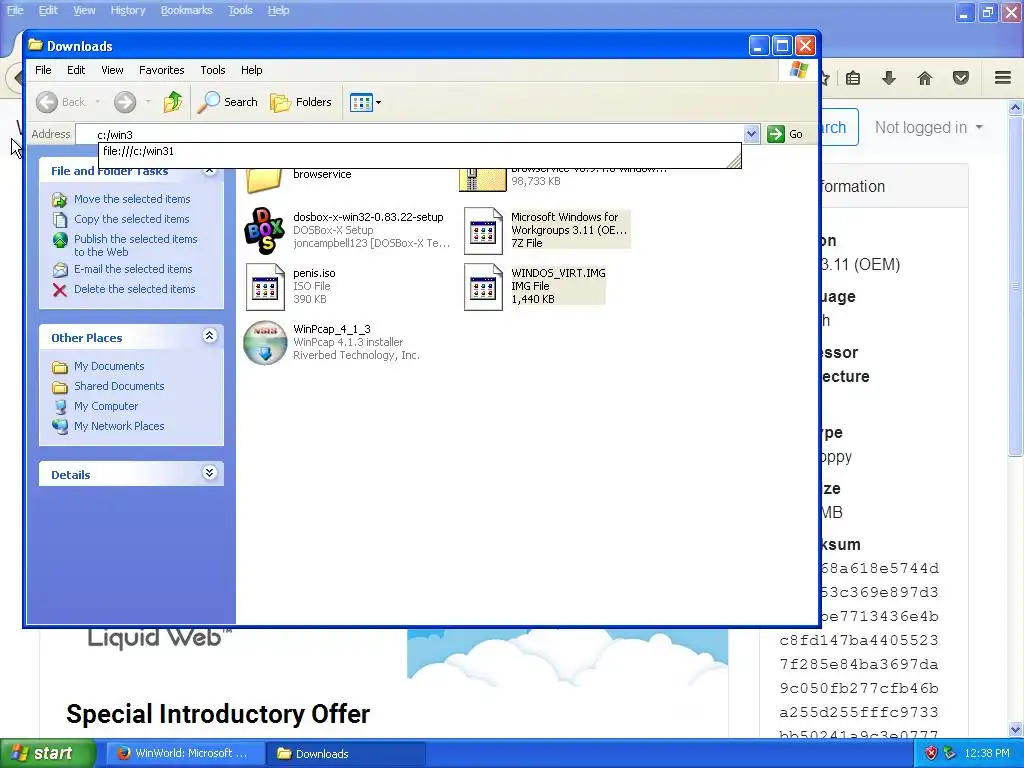Click the 12:38 PM system clock
The height and width of the screenshot is (768, 1024).
coord(986,754)
